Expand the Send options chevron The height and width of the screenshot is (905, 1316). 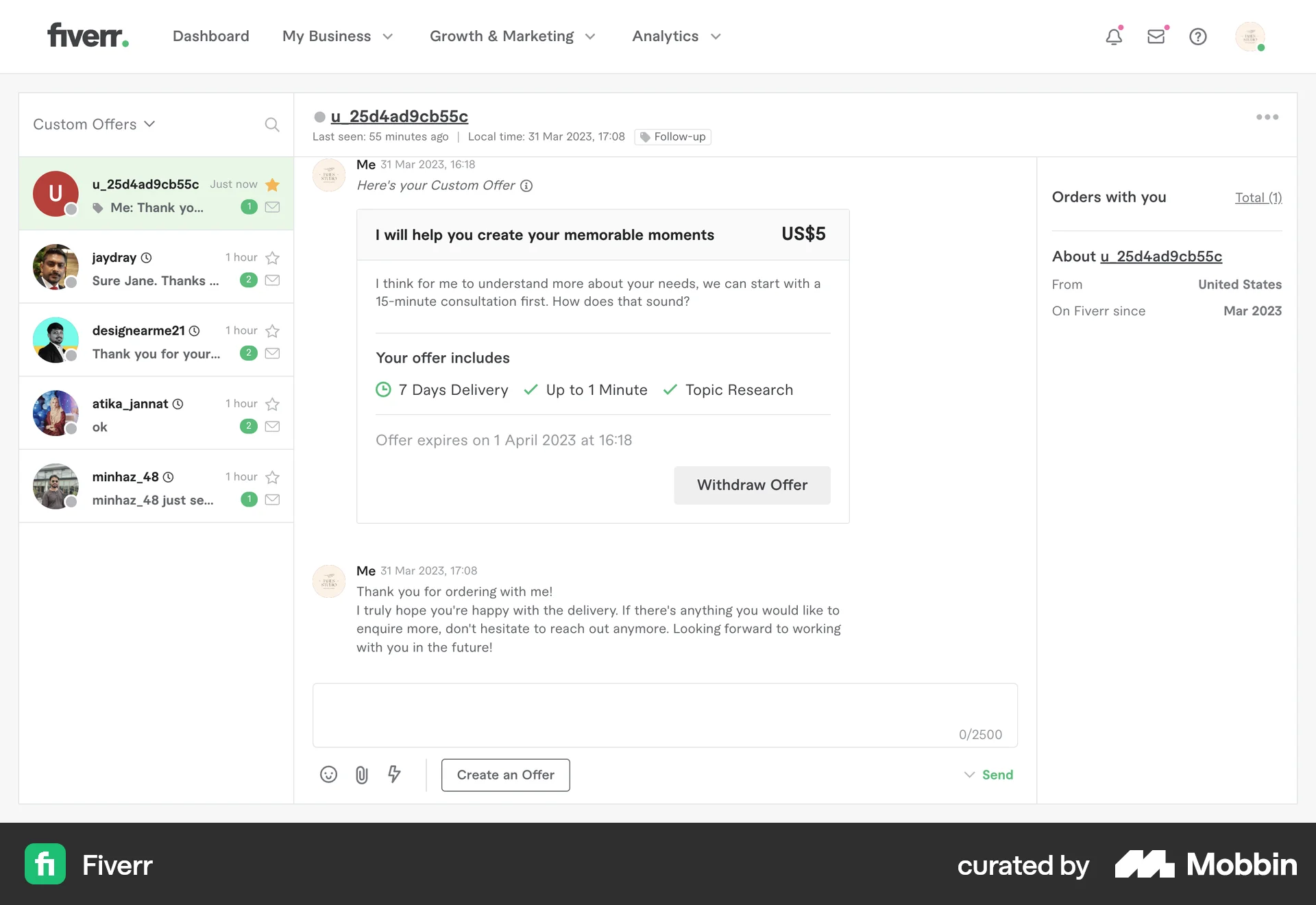point(968,775)
